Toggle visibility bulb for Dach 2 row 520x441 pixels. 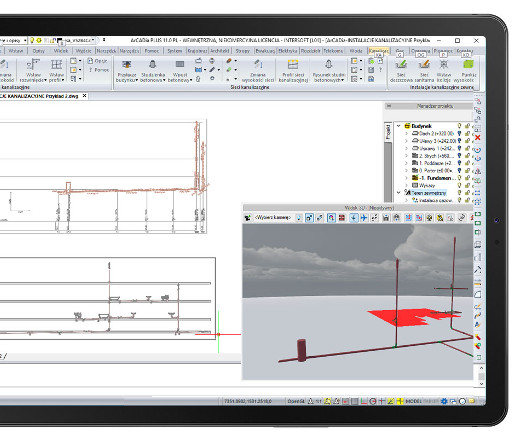[459, 133]
